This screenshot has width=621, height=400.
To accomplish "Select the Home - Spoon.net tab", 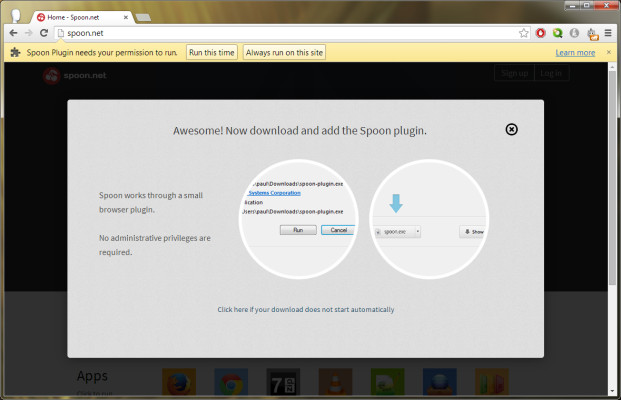I will click(81, 17).
